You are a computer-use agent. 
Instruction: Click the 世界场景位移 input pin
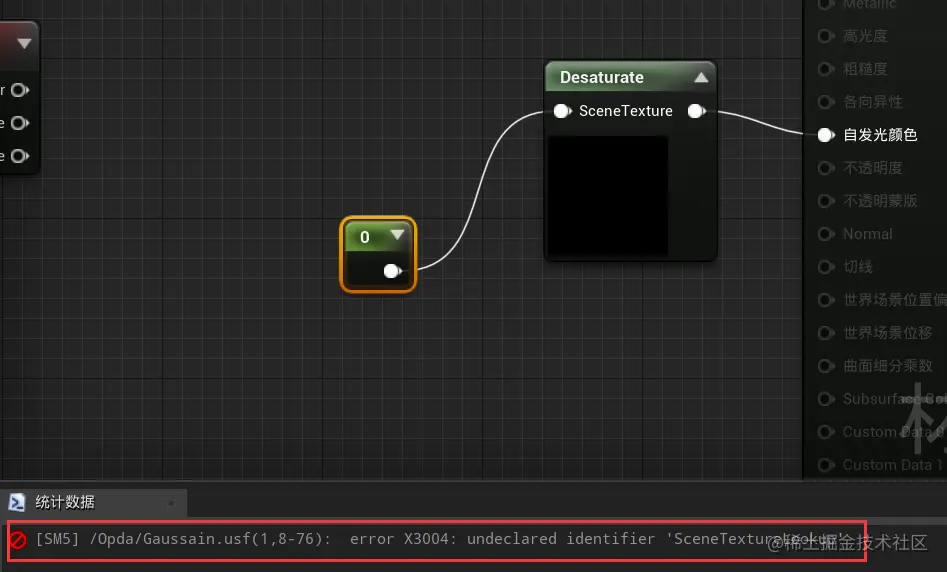(826, 333)
